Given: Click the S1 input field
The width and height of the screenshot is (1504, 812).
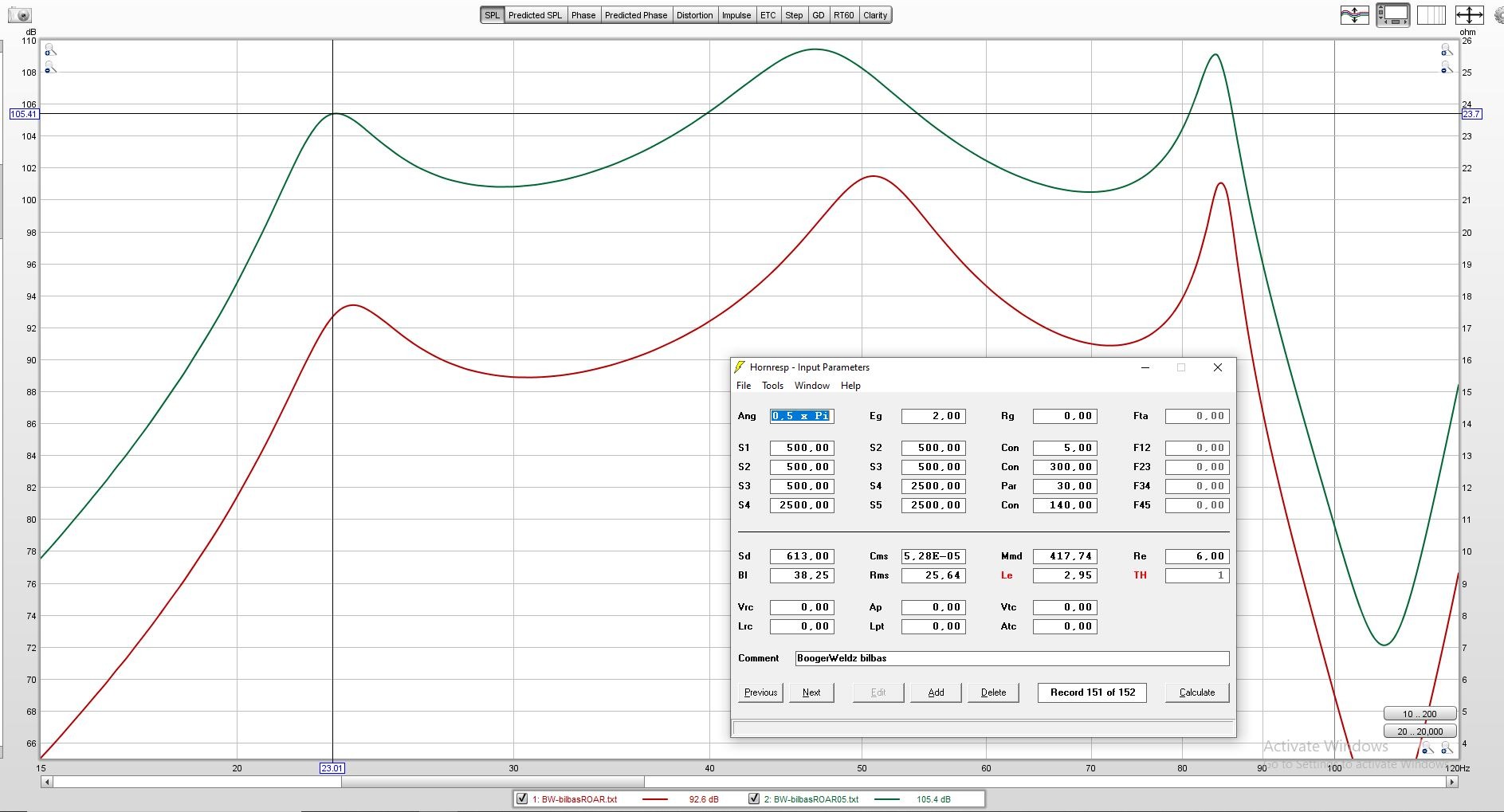Looking at the screenshot, I should coord(802,448).
